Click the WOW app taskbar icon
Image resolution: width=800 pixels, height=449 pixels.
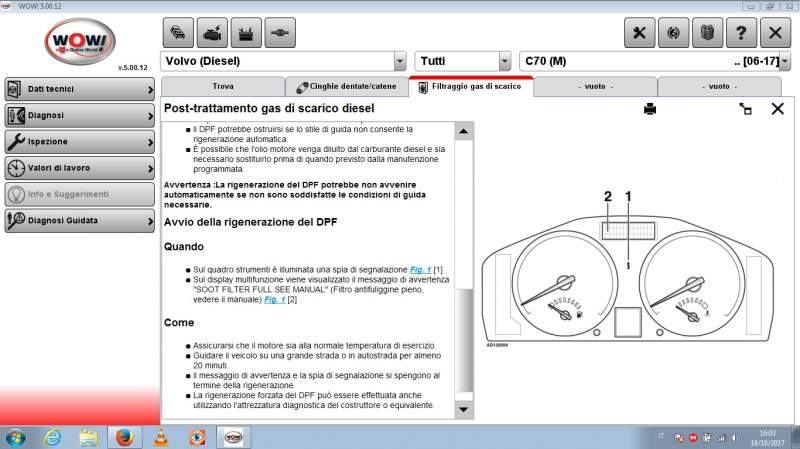click(234, 438)
